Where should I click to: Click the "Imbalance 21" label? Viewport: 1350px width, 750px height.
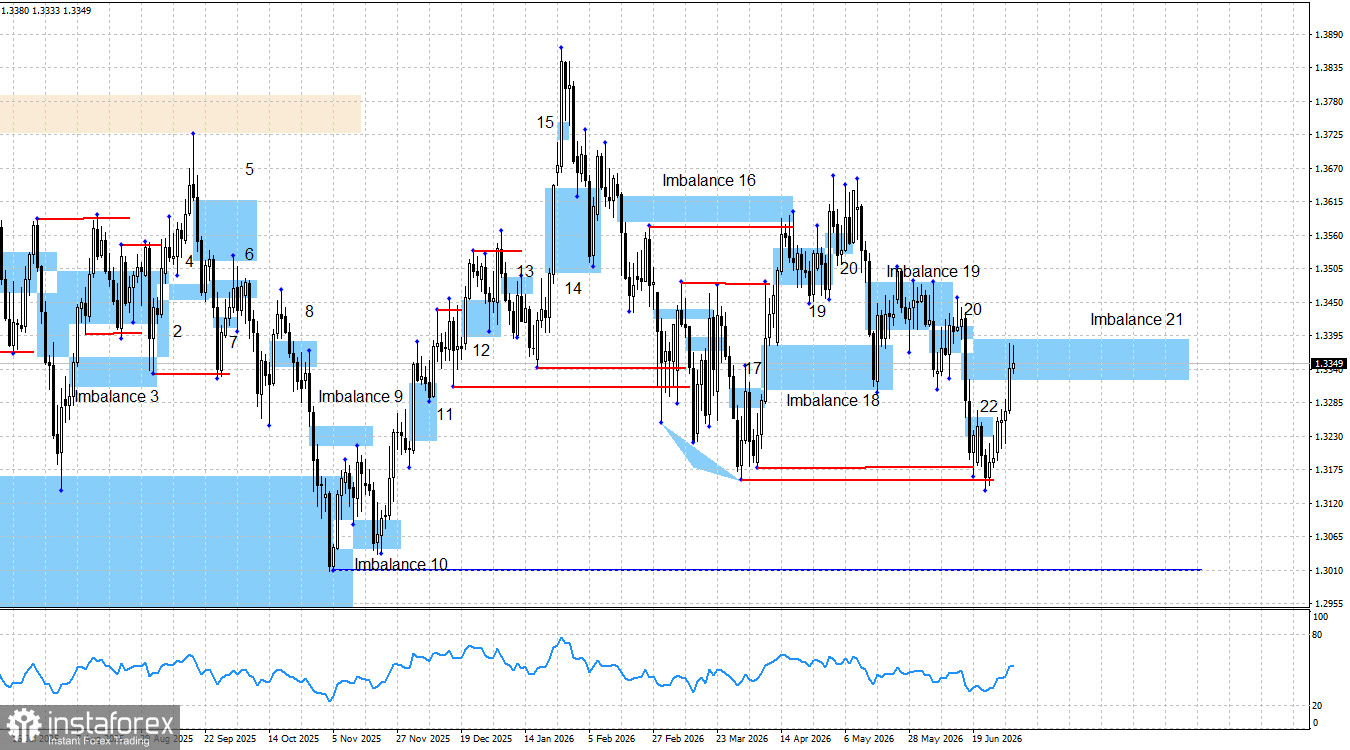point(1137,320)
